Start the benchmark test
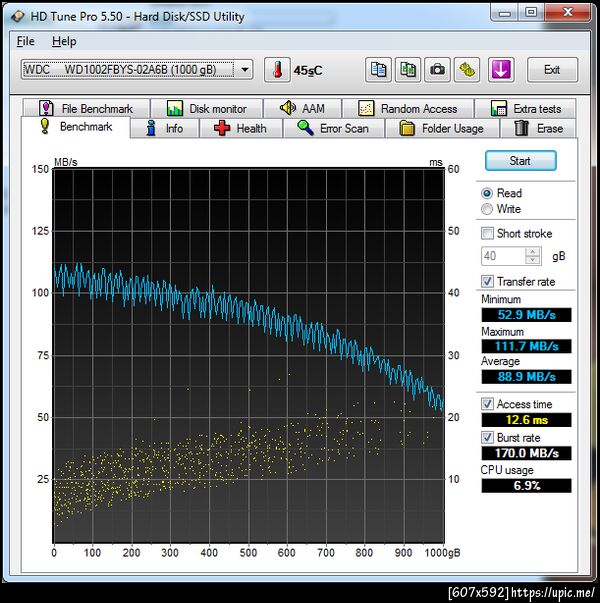This screenshot has height=603, width=600. (520, 160)
